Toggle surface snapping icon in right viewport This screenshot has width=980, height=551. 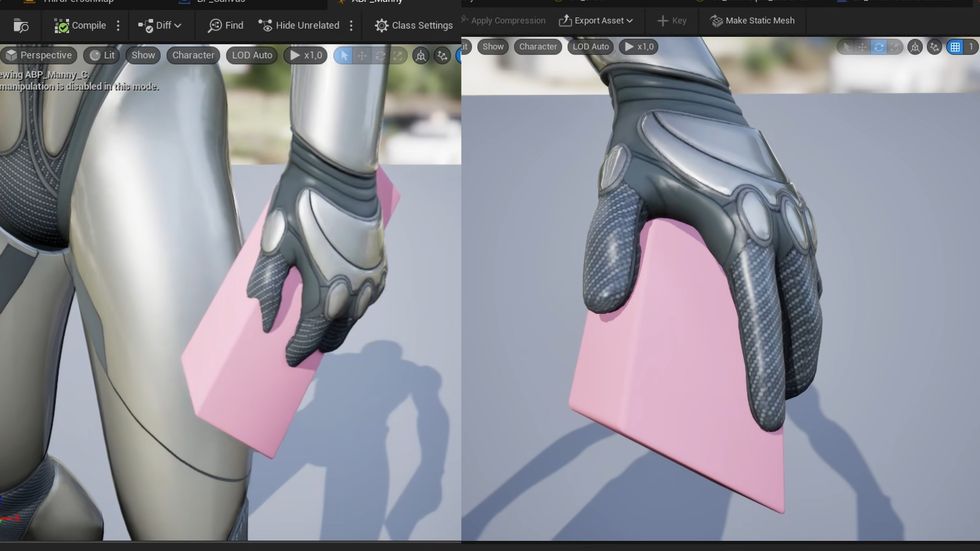pos(934,47)
